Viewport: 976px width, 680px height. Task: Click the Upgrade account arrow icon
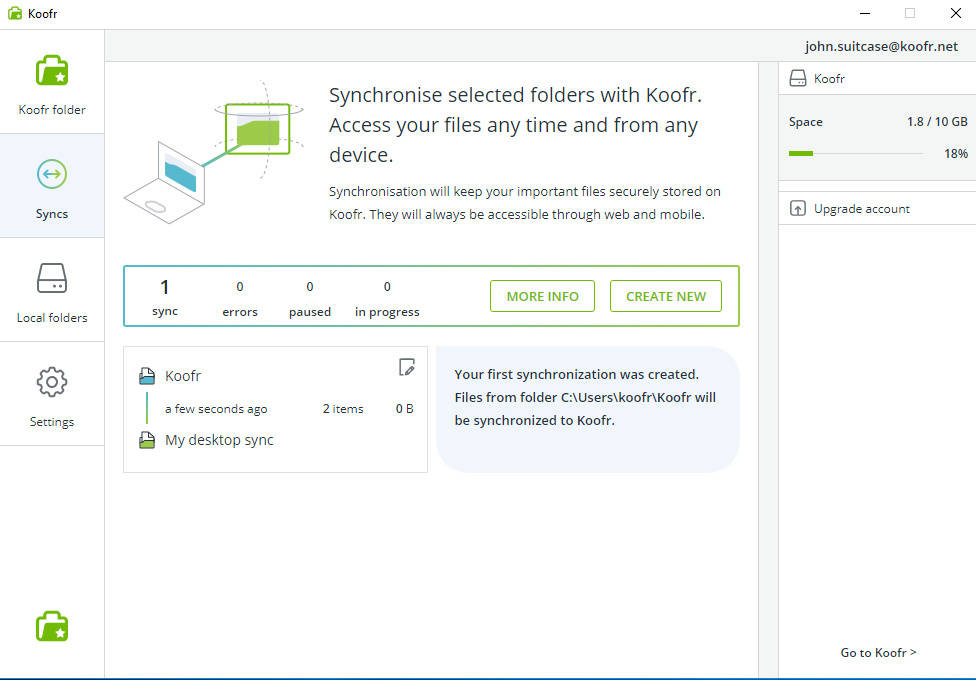tap(797, 209)
